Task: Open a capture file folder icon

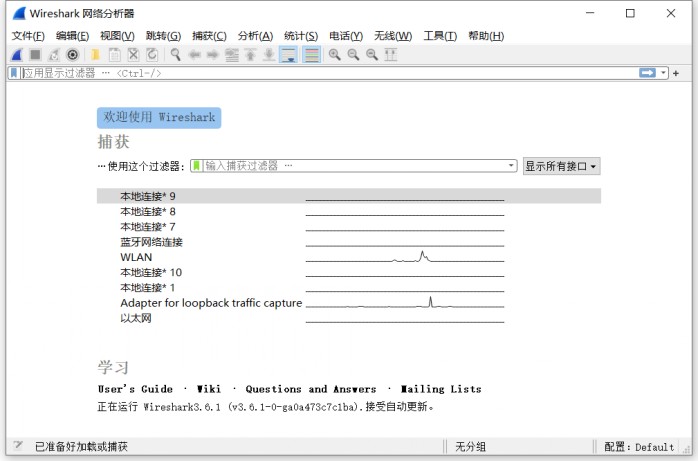Action: (95, 55)
